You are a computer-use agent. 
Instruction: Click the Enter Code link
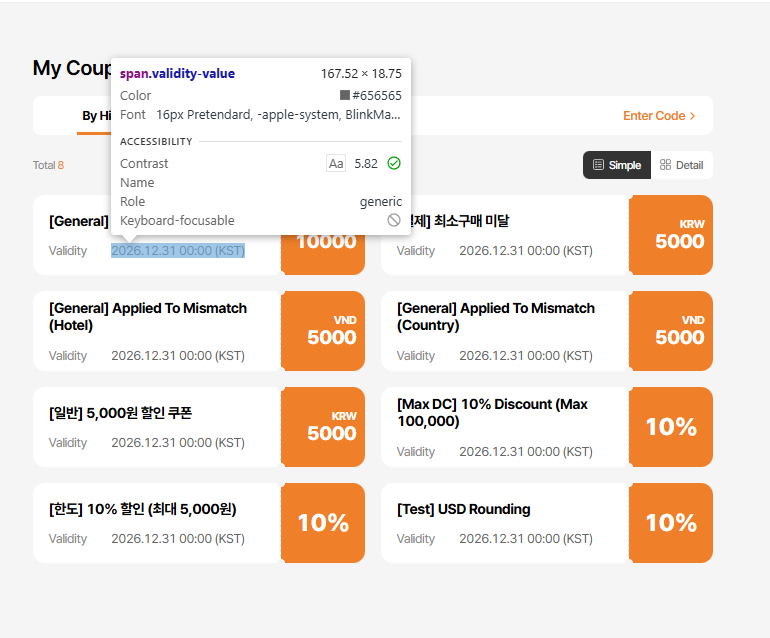[654, 116]
